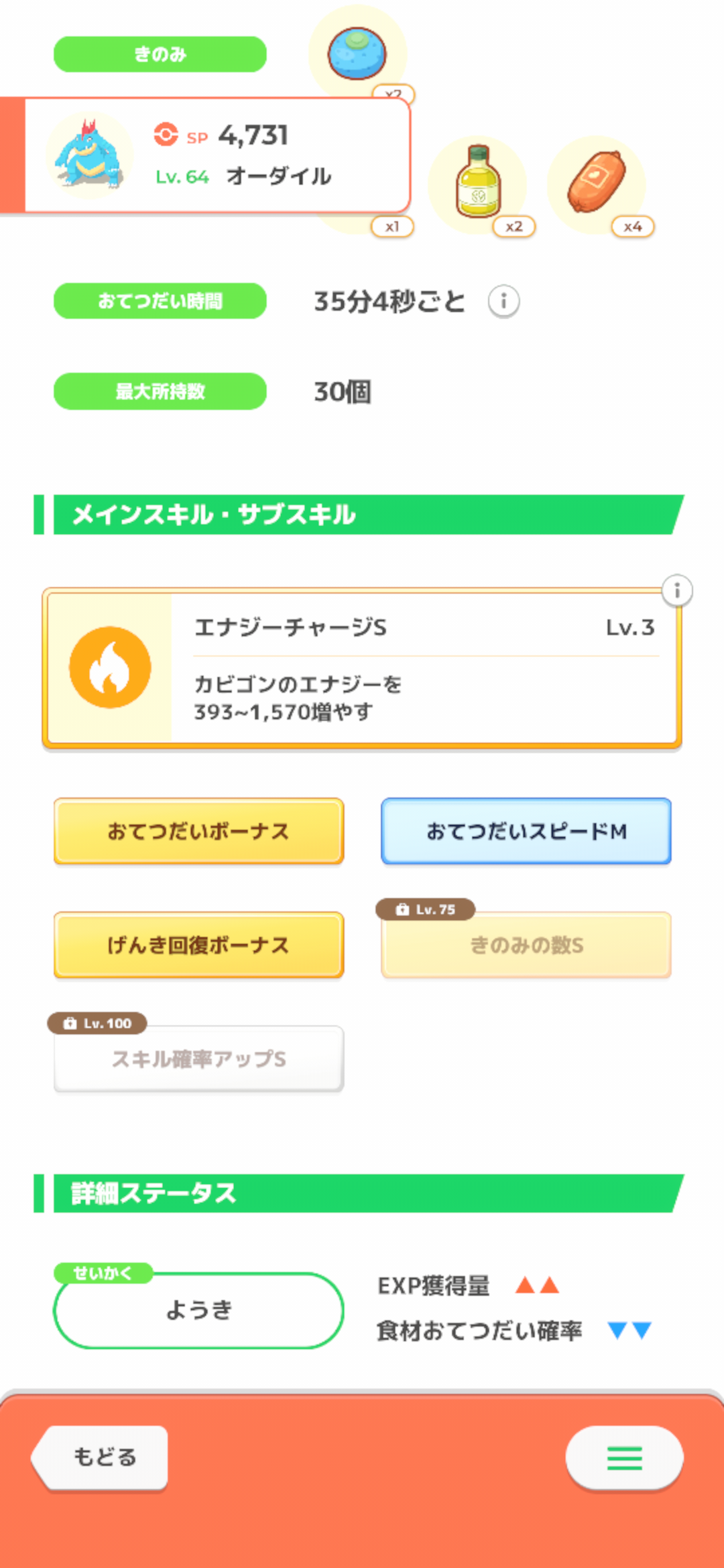Viewport: 724px width, 1568px height.
Task: Tap the Lv.100 lock badge
Action: (x=97, y=1023)
